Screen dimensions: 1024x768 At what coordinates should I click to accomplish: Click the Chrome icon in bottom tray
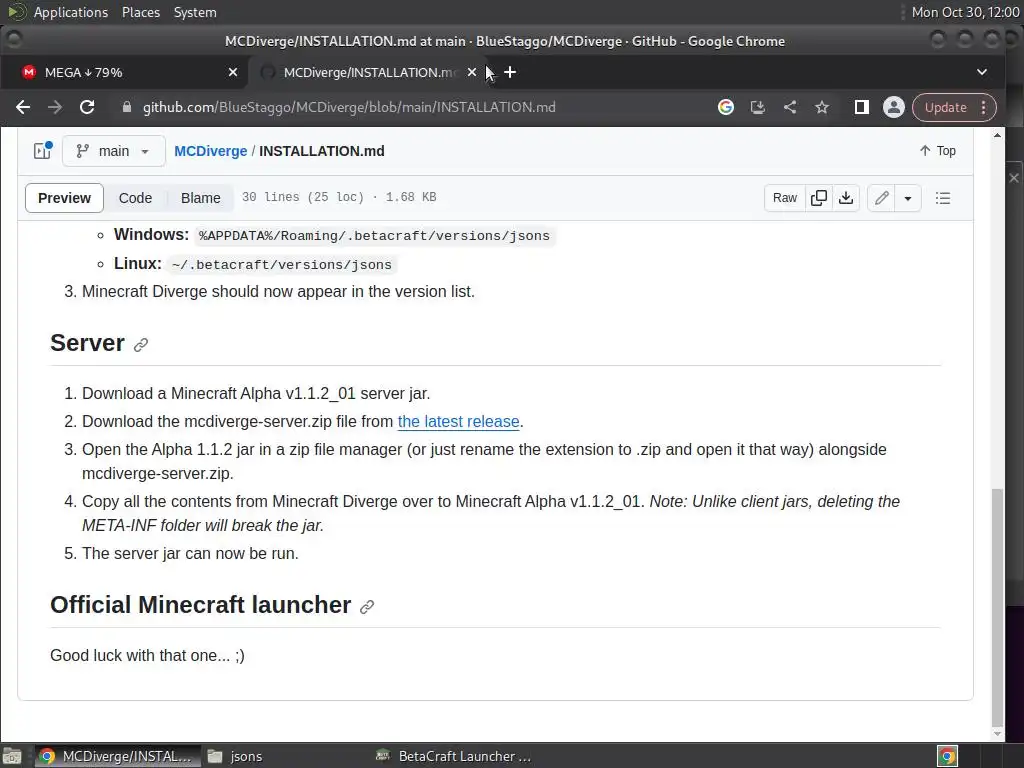[x=947, y=756]
